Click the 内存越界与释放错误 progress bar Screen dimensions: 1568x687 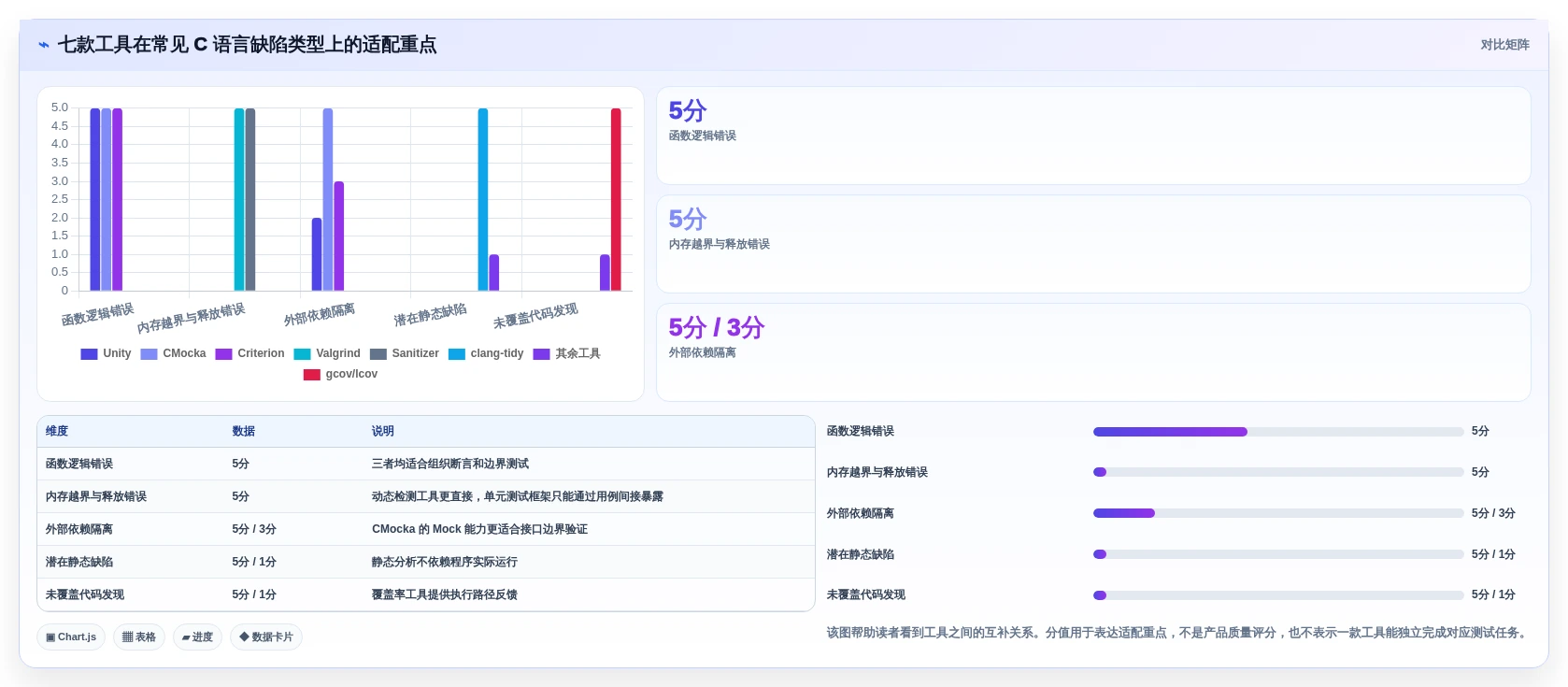click(1278, 473)
